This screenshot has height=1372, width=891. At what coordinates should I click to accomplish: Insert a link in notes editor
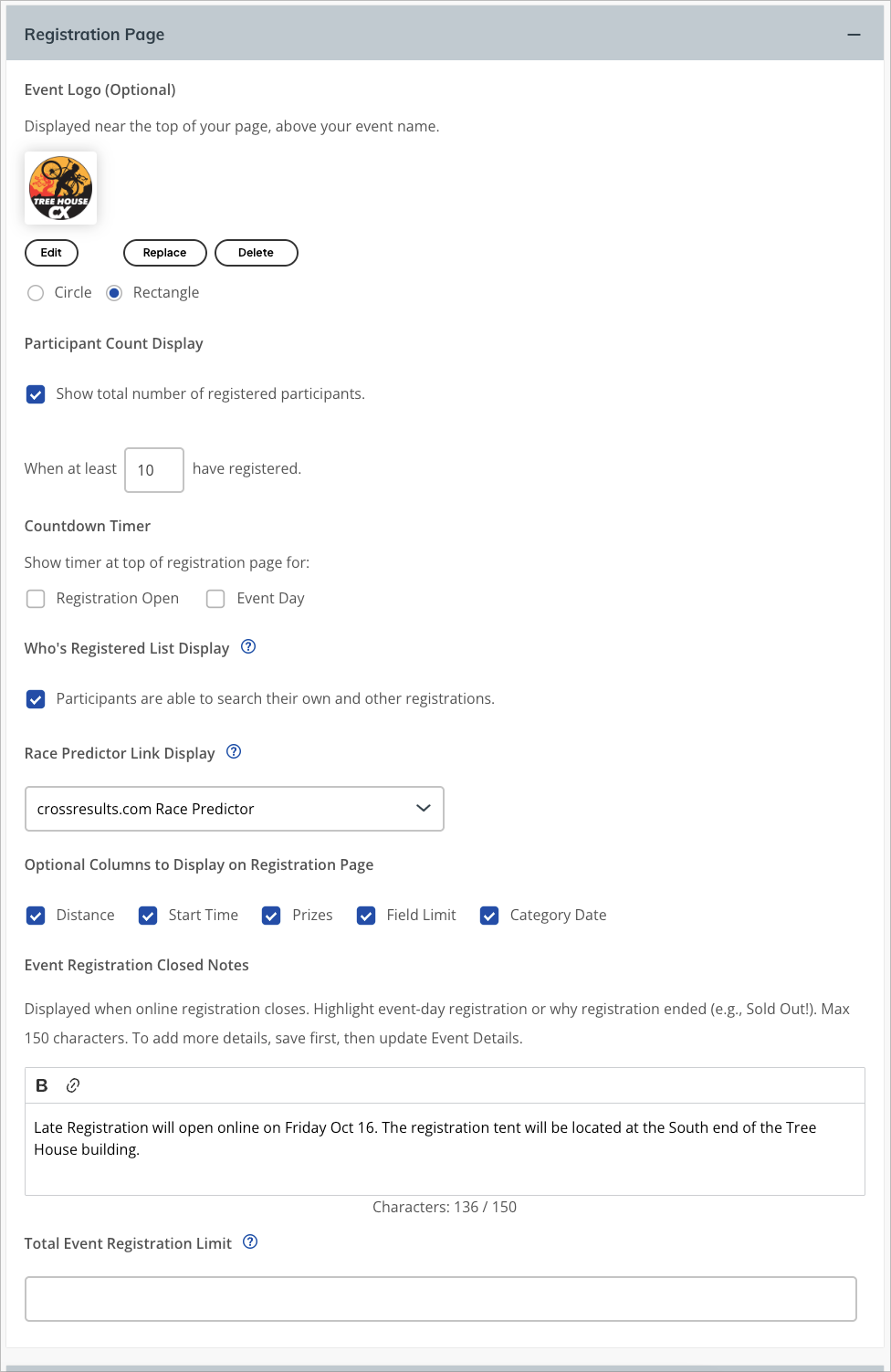73,1085
